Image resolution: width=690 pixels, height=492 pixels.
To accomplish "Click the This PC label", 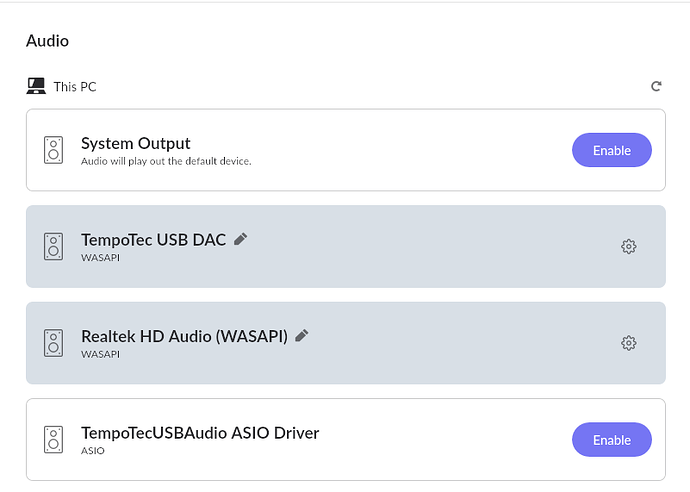I will [75, 87].
